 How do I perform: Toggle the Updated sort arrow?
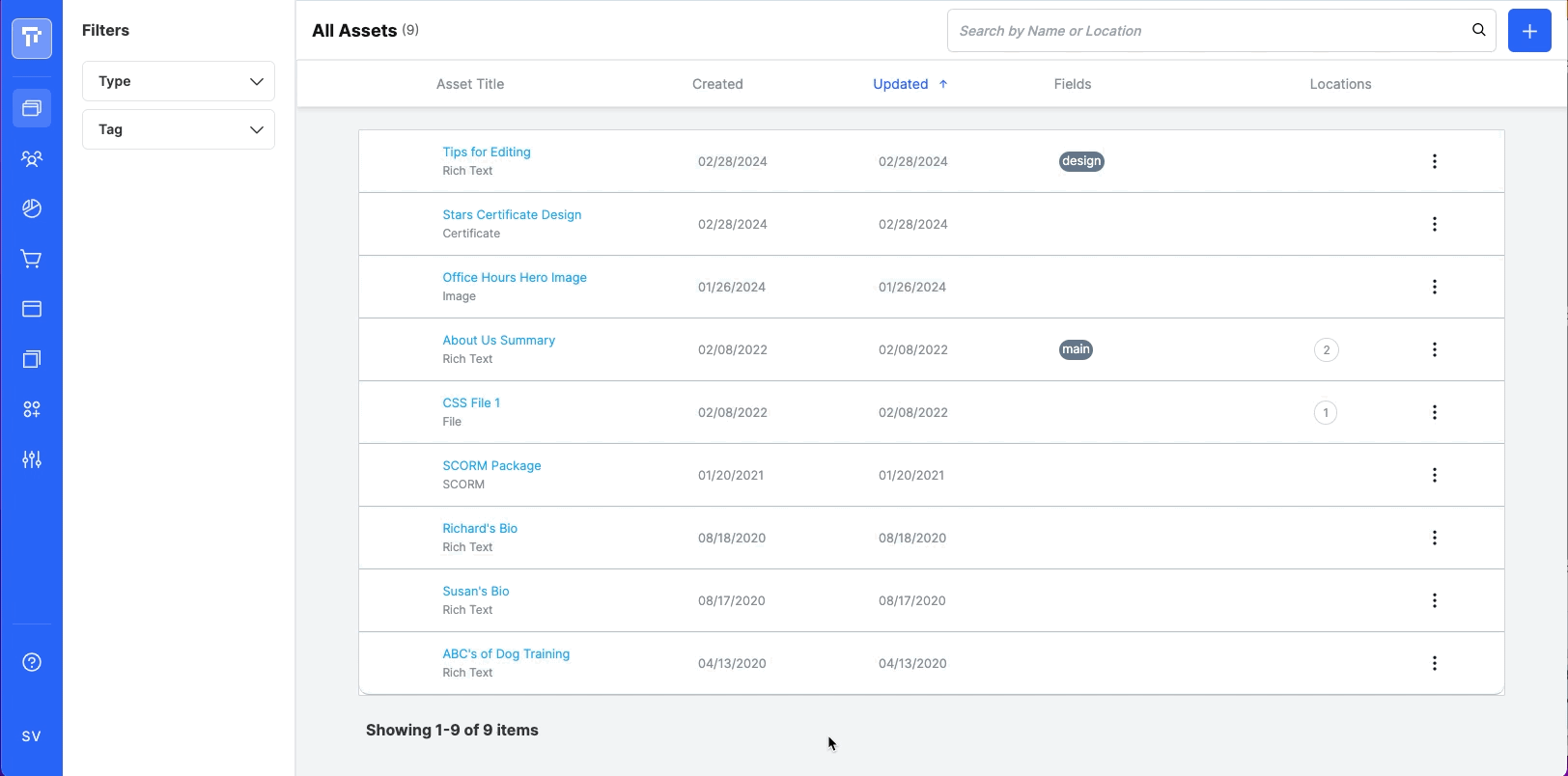pyautogui.click(x=943, y=84)
